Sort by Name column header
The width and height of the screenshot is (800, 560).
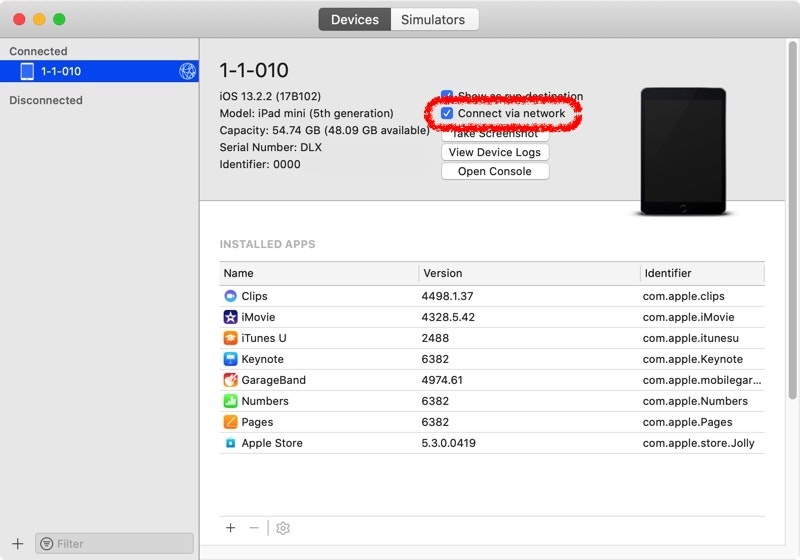[x=319, y=273]
